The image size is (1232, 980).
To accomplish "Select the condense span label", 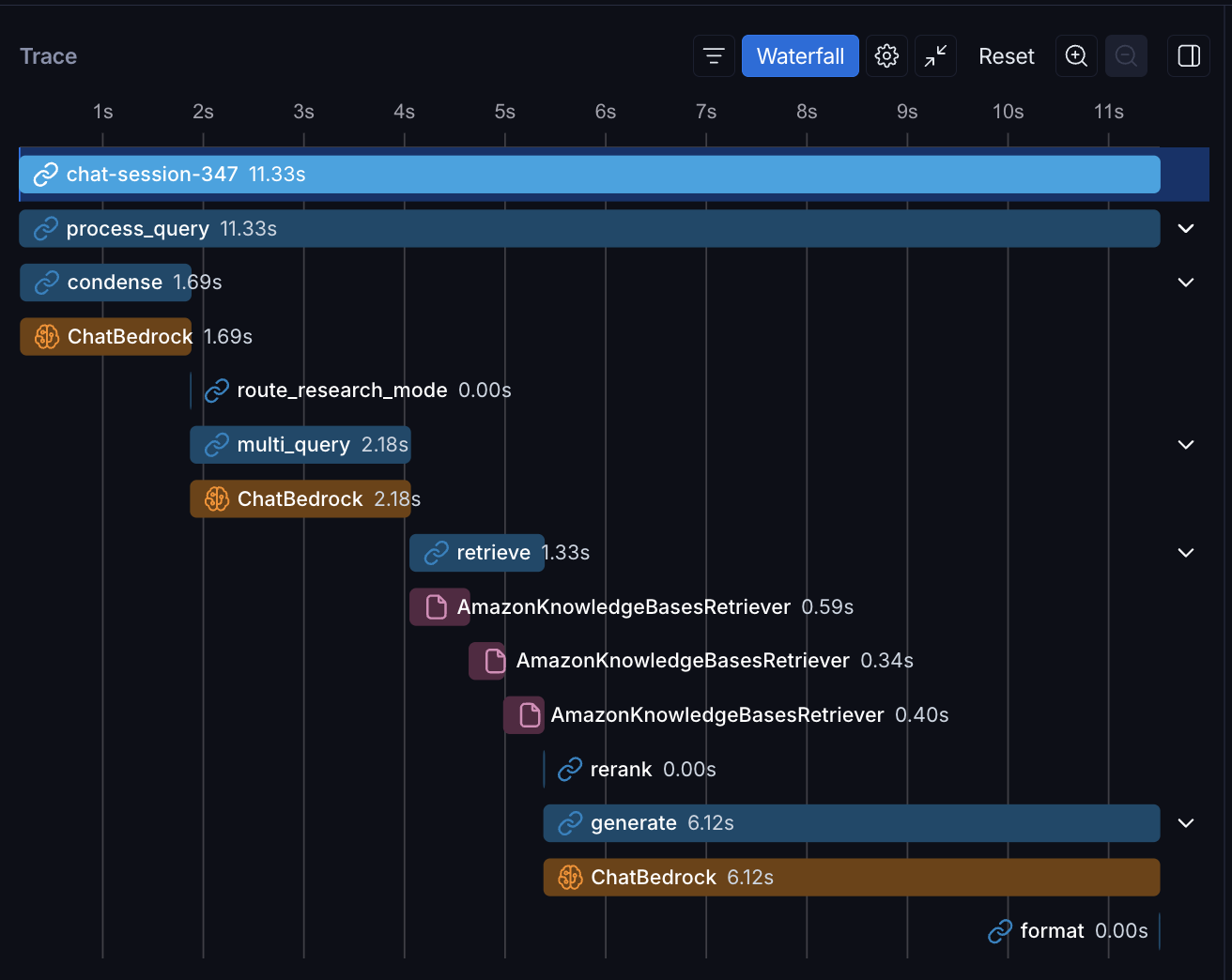I will tap(115, 283).
